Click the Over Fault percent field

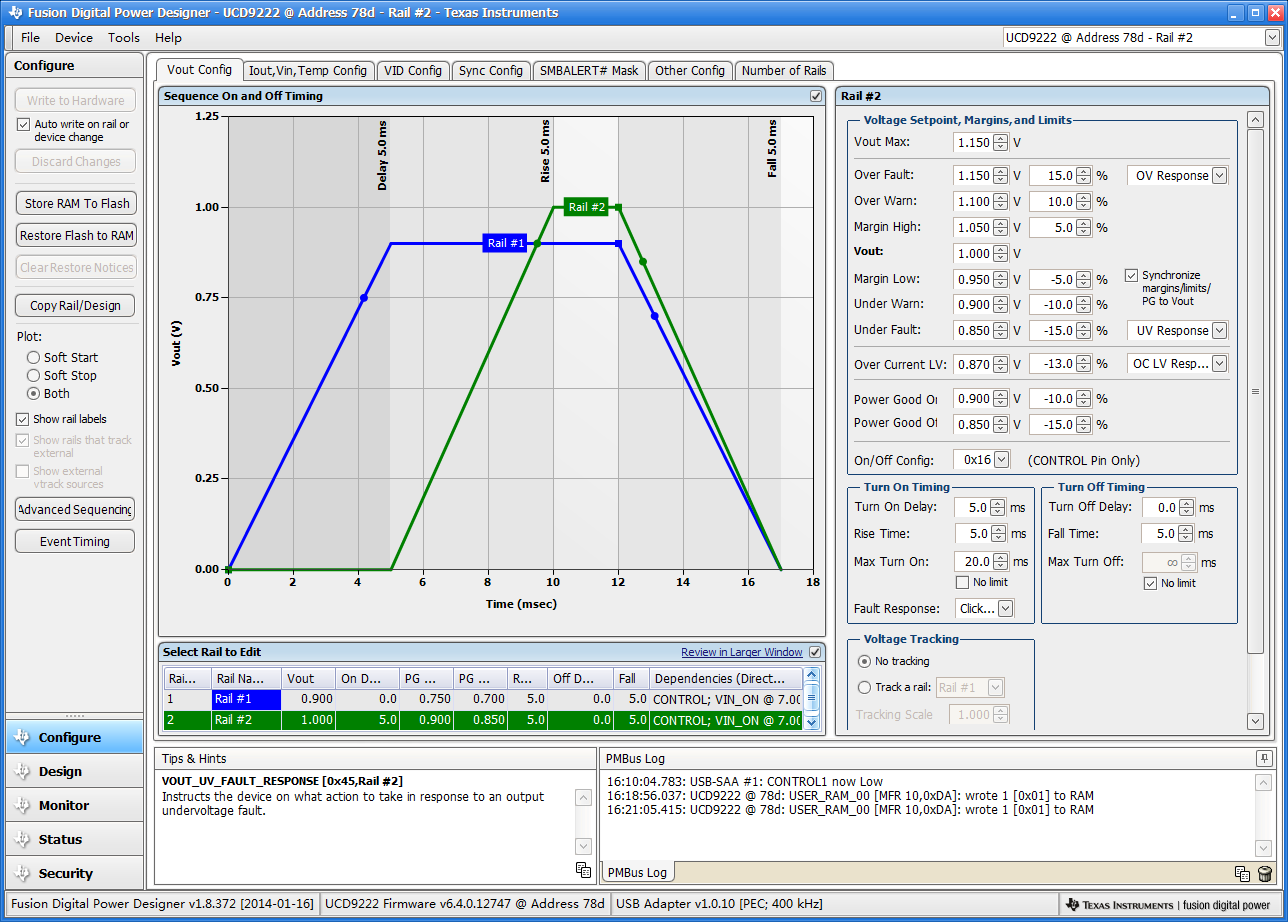click(x=1051, y=176)
